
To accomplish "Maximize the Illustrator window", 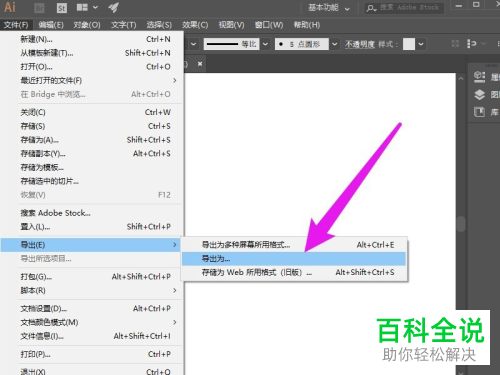I will click(x=476, y=5).
